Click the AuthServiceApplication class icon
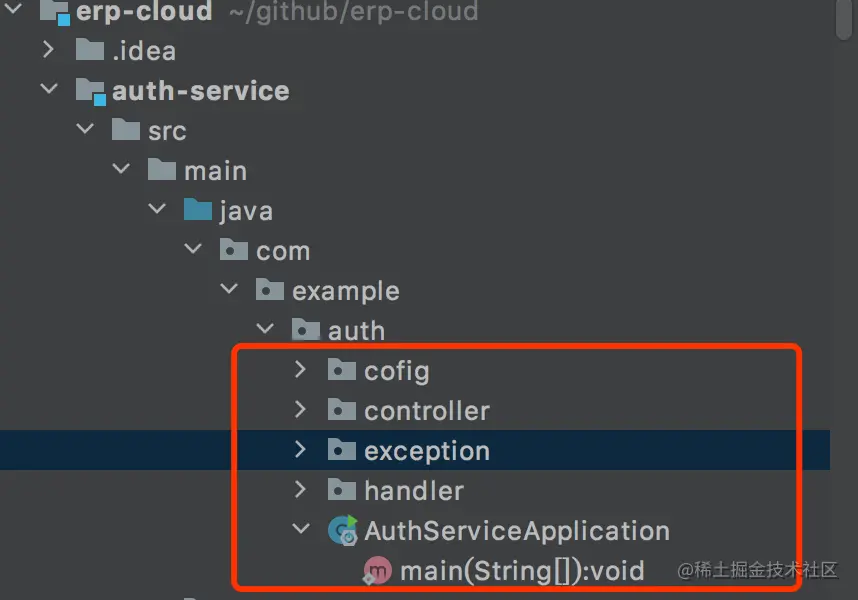 coord(343,530)
